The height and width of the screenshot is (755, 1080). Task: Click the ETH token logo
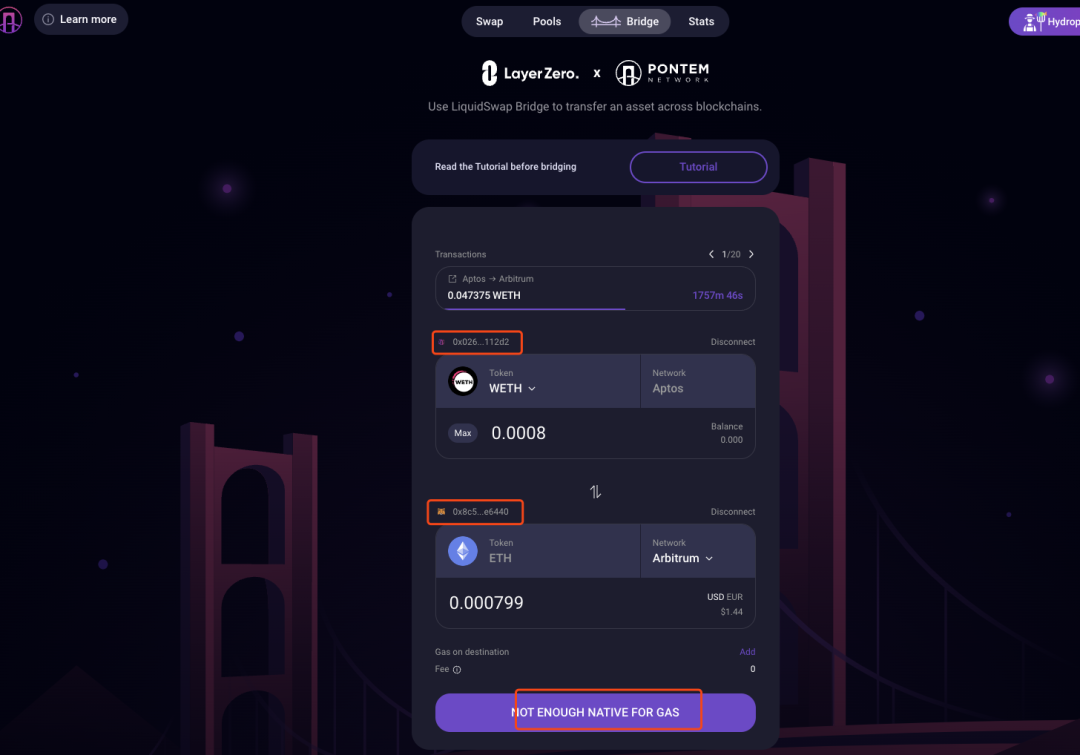click(x=463, y=551)
